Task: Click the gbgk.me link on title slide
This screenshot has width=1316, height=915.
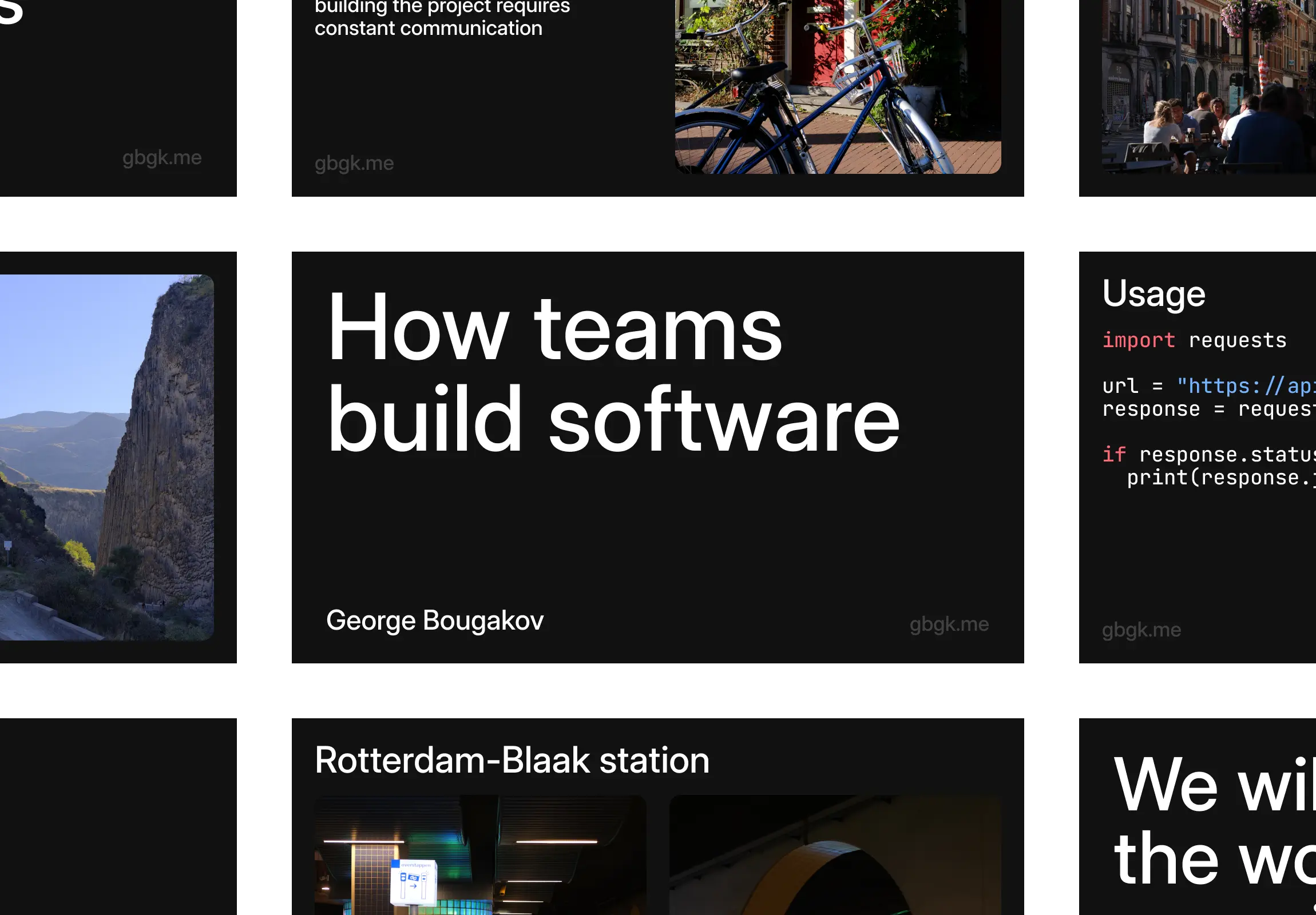Action: pos(949,624)
